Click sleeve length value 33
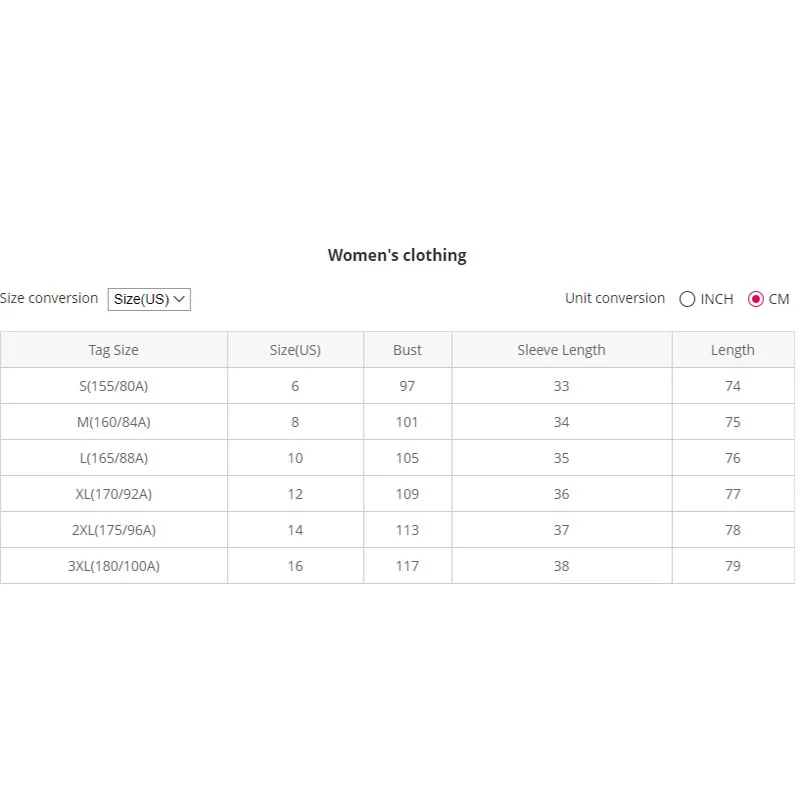Image resolution: width=800 pixels, height=800 pixels. (561, 386)
